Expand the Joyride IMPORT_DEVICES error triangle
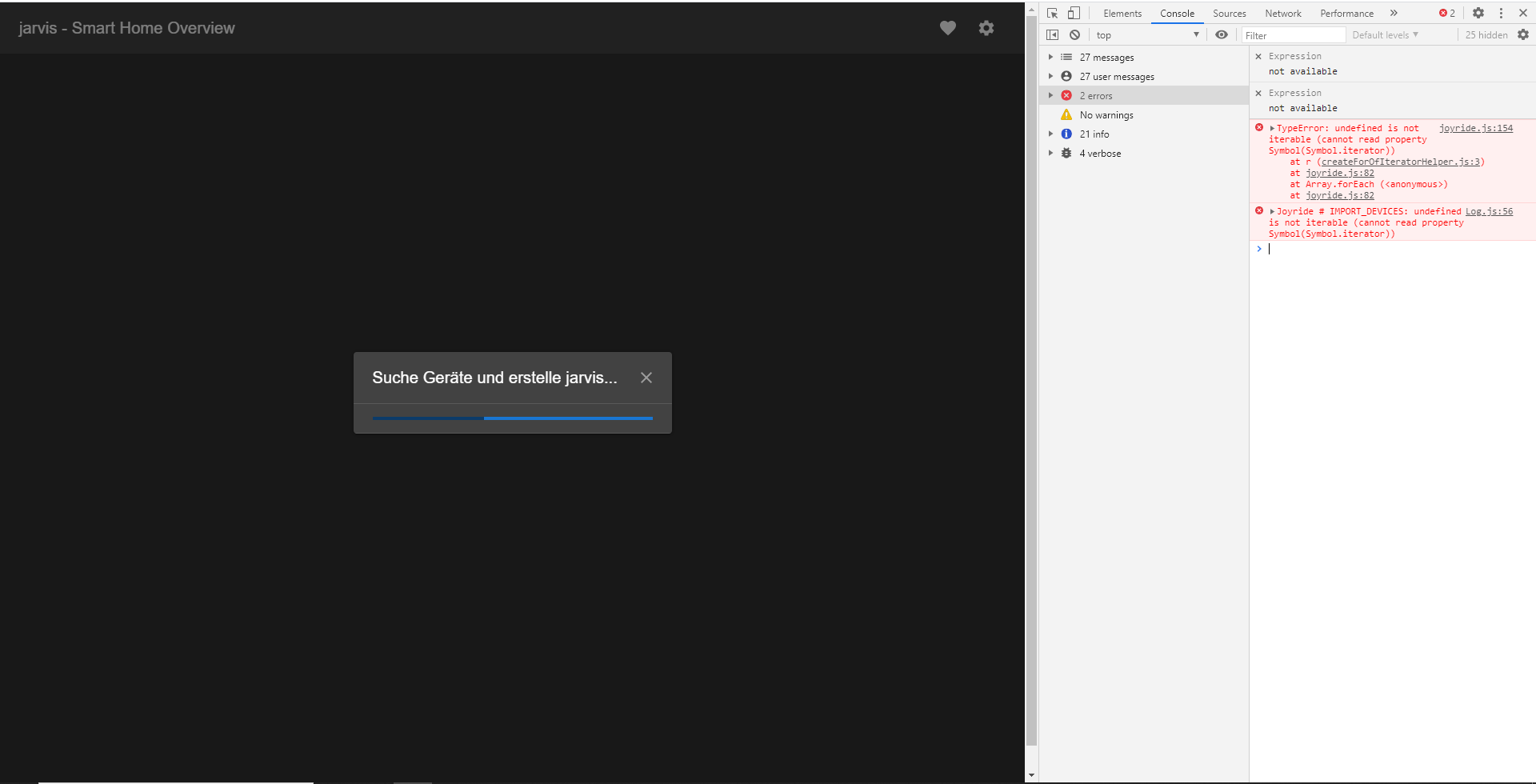 [x=1272, y=212]
